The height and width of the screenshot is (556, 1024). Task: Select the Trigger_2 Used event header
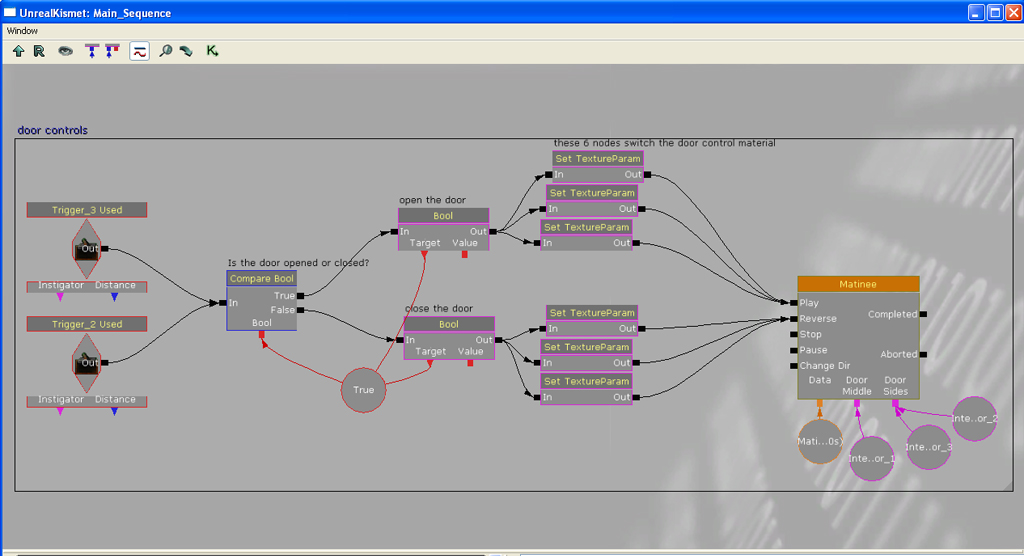point(87,324)
